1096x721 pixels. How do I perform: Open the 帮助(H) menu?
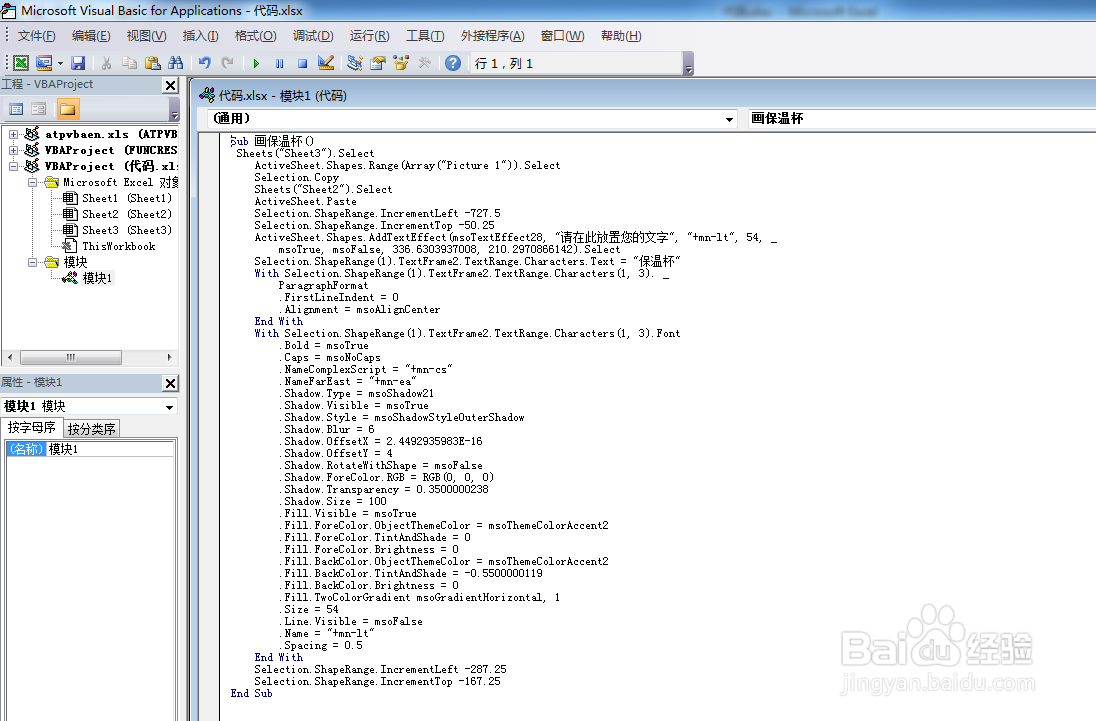pos(621,36)
